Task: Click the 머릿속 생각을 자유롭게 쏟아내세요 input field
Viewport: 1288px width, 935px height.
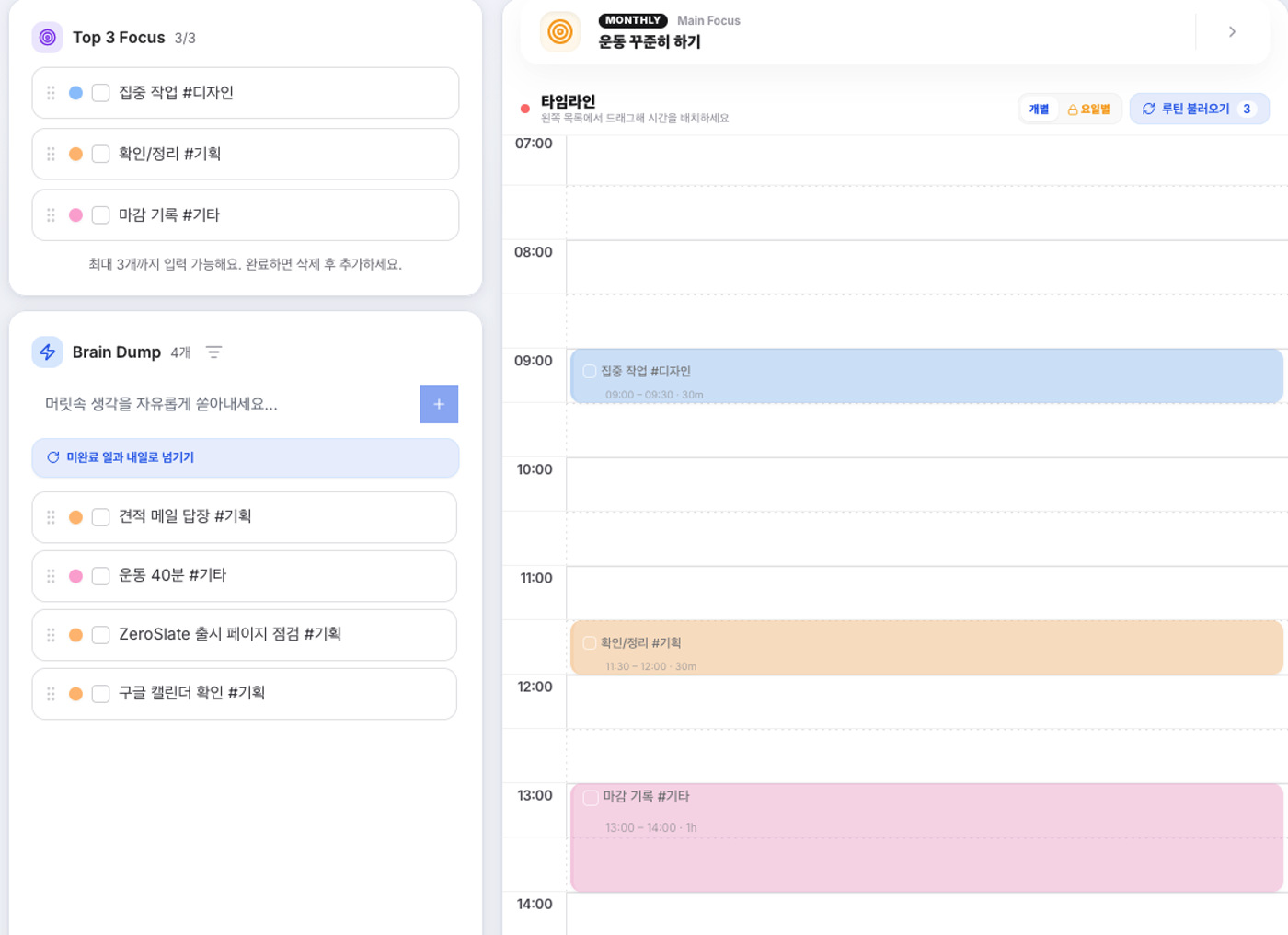Action: (x=226, y=404)
